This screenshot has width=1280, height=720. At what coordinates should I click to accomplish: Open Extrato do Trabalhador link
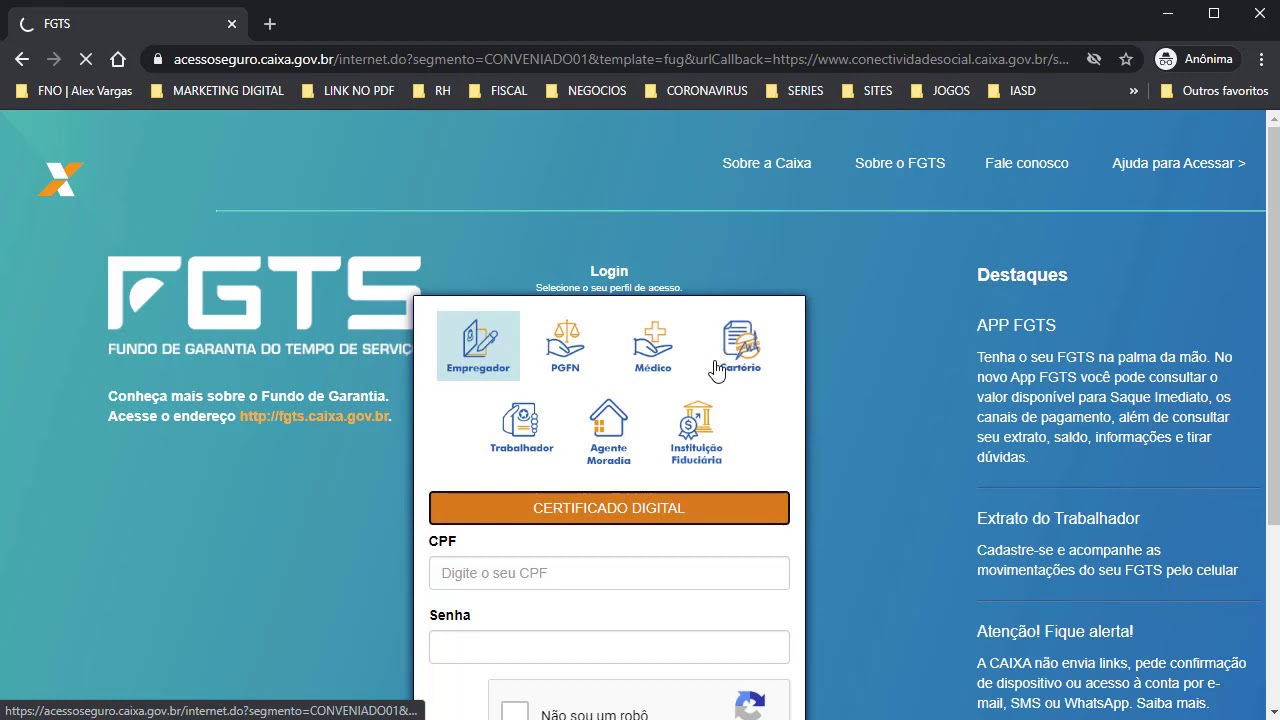click(1058, 518)
